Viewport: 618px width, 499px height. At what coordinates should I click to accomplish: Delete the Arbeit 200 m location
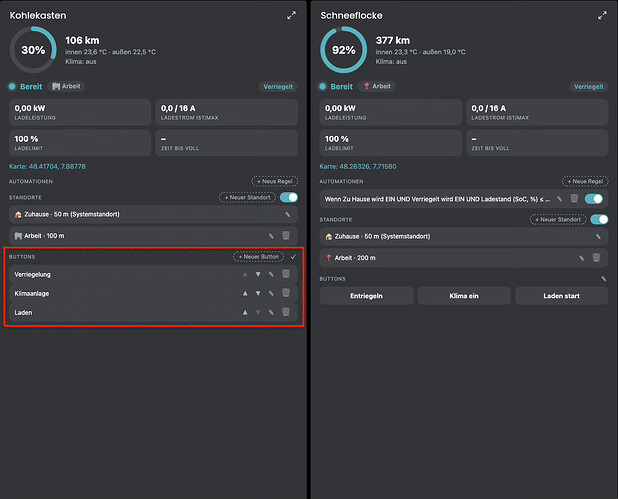pyautogui.click(x=596, y=257)
